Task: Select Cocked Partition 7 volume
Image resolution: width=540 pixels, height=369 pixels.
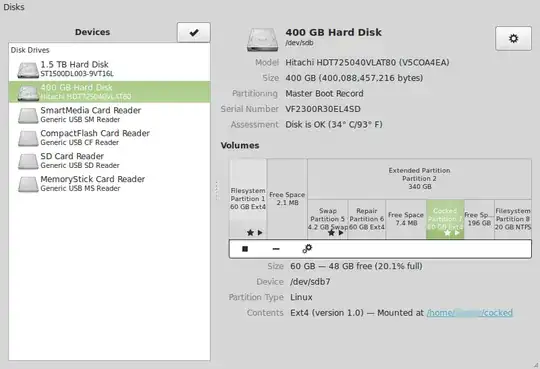Action: click(445, 219)
